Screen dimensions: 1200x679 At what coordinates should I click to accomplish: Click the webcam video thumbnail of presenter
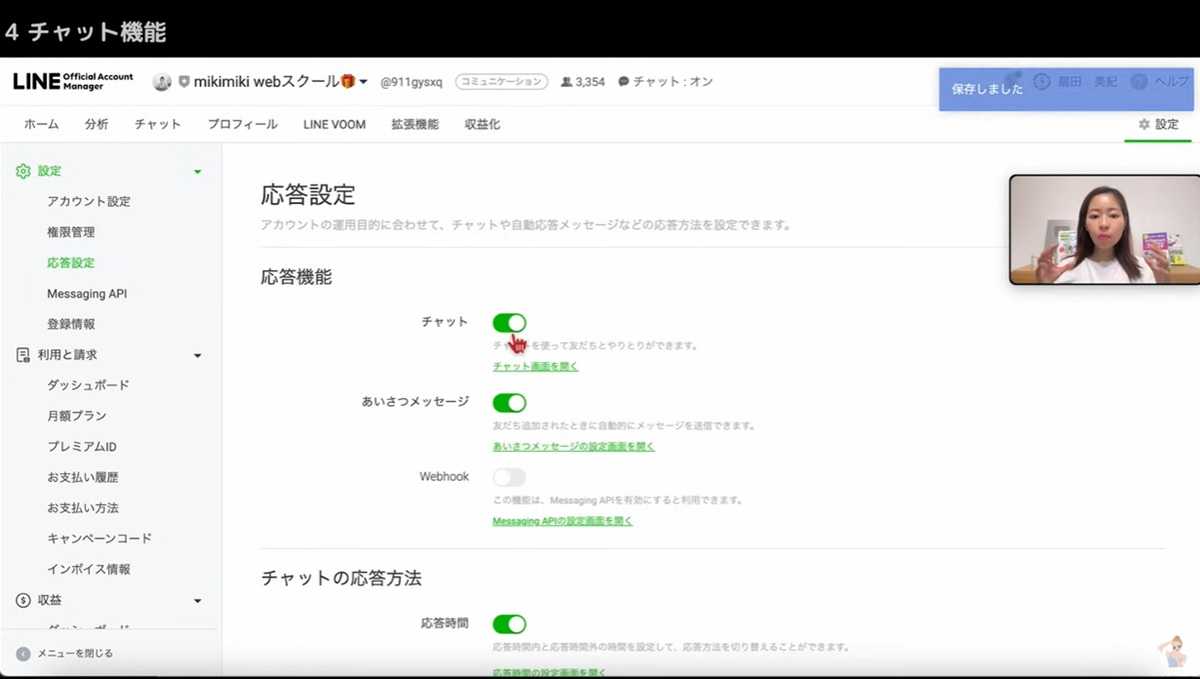(x=1104, y=230)
